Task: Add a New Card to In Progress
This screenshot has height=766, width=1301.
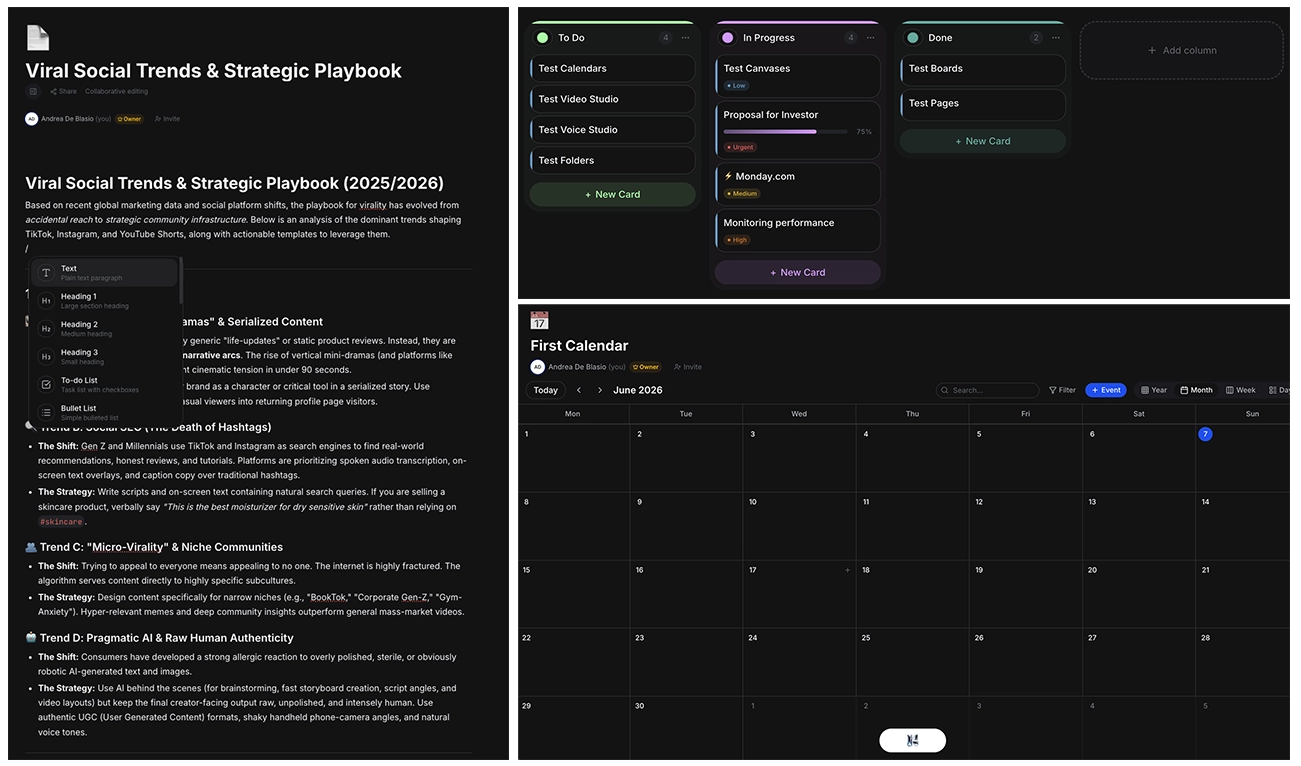Action: tap(797, 272)
